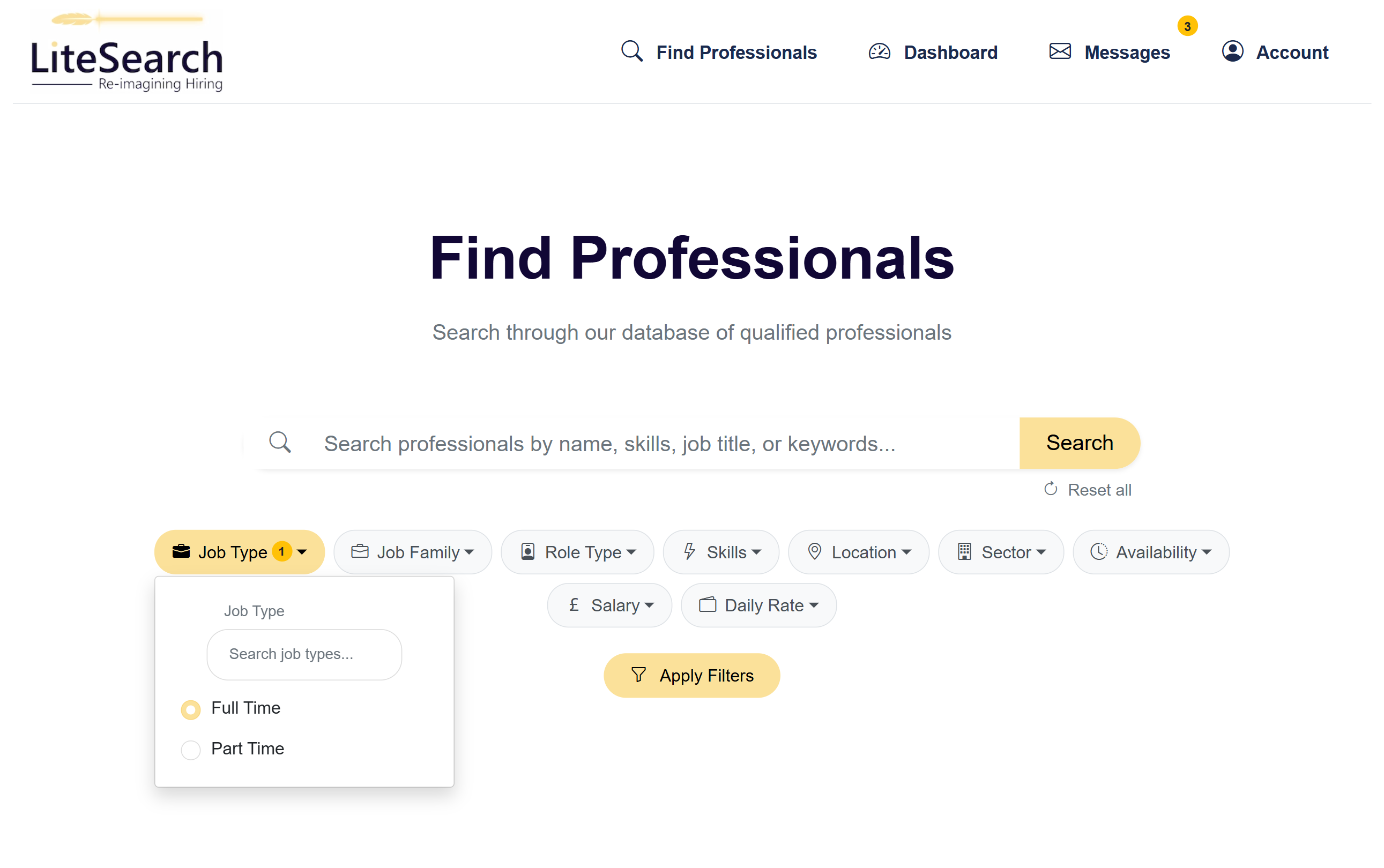
Task: Click the LiteSearch logo
Action: pos(126,50)
